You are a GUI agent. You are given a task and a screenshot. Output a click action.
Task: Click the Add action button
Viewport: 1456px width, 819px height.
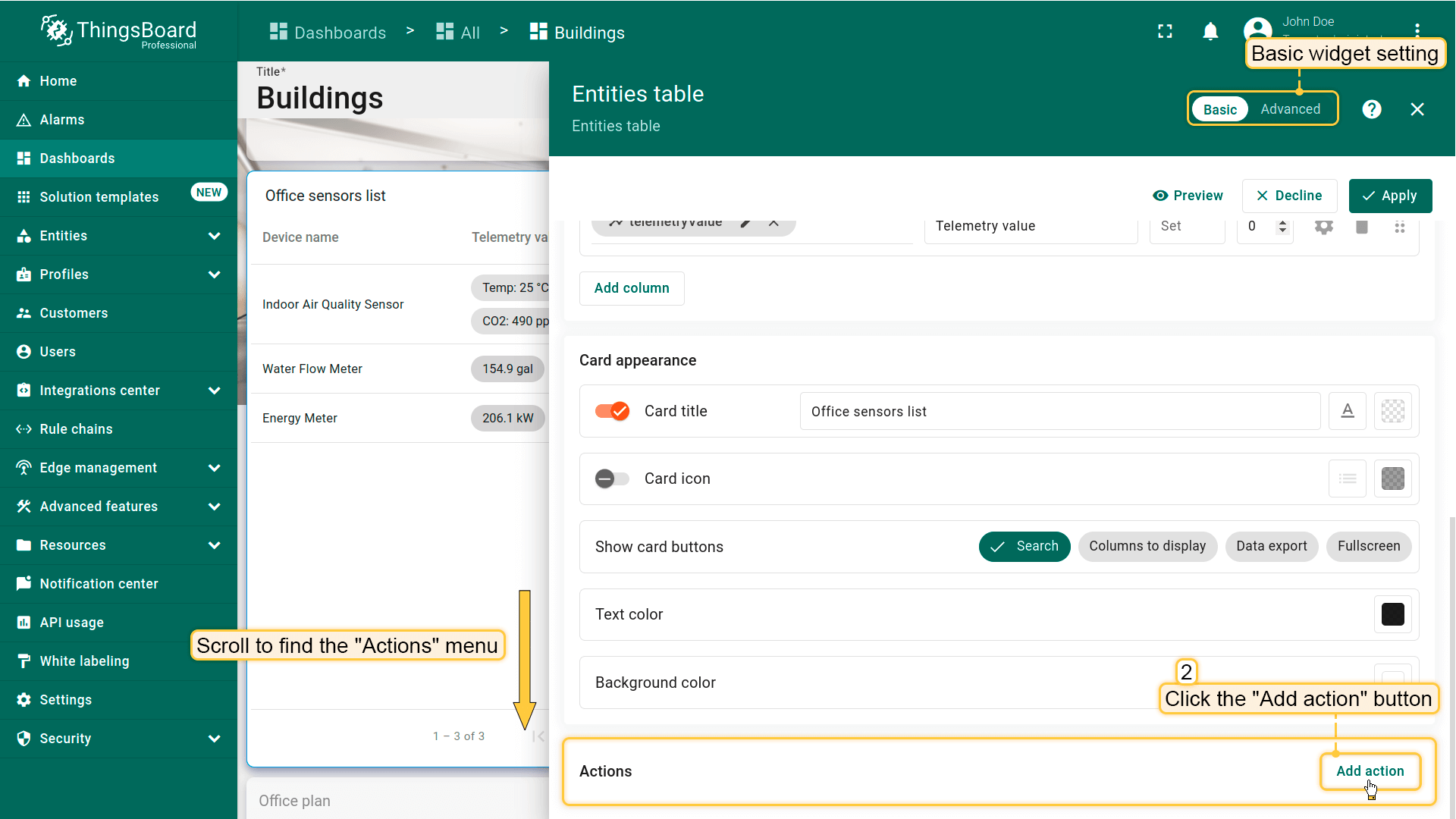[1370, 771]
